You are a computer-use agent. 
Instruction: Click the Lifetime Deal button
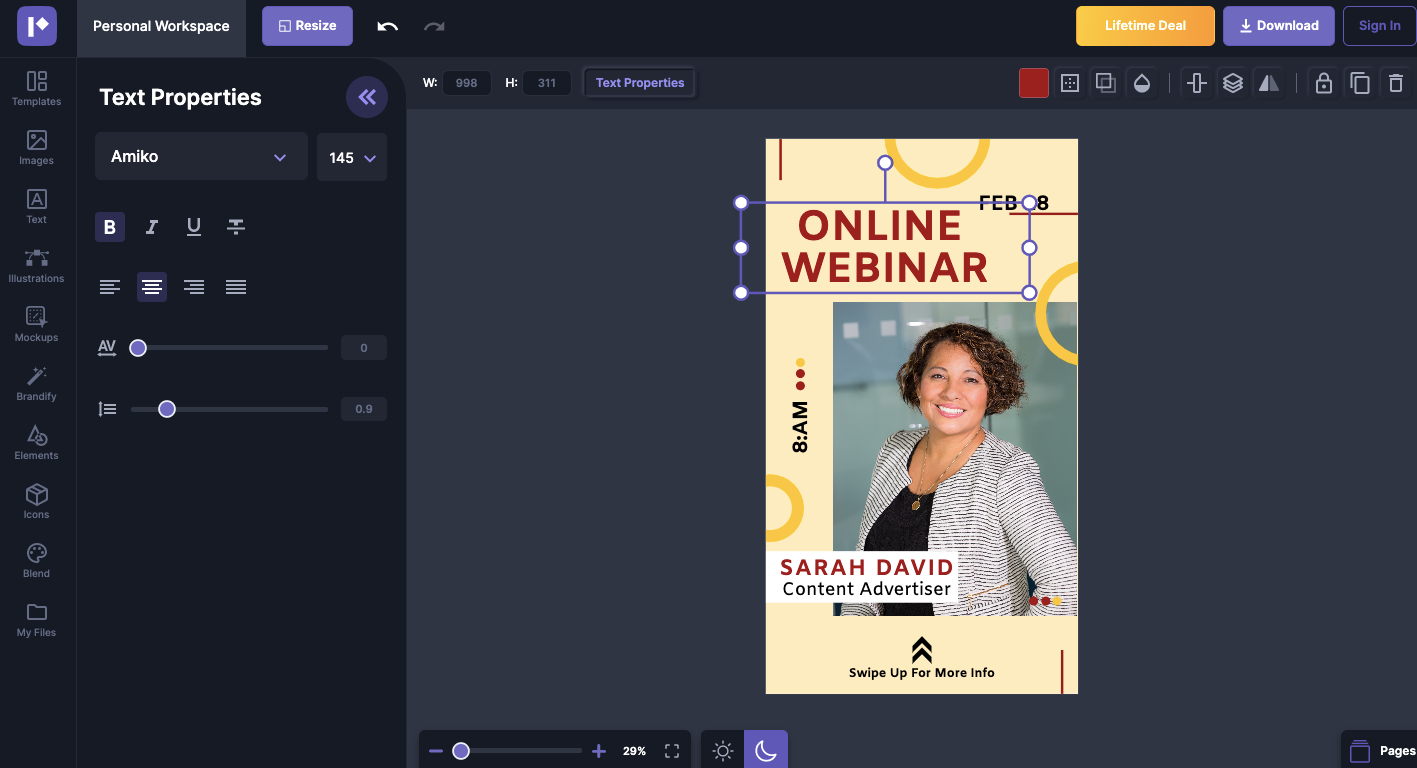(x=1145, y=26)
